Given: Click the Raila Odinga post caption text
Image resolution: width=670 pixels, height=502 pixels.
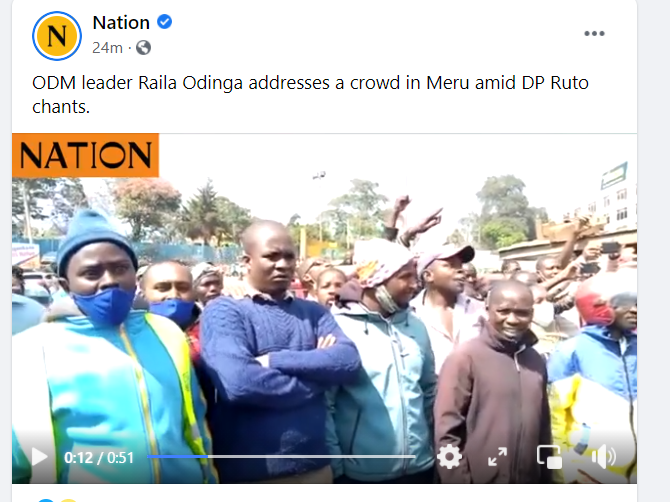Looking at the screenshot, I should [310, 94].
